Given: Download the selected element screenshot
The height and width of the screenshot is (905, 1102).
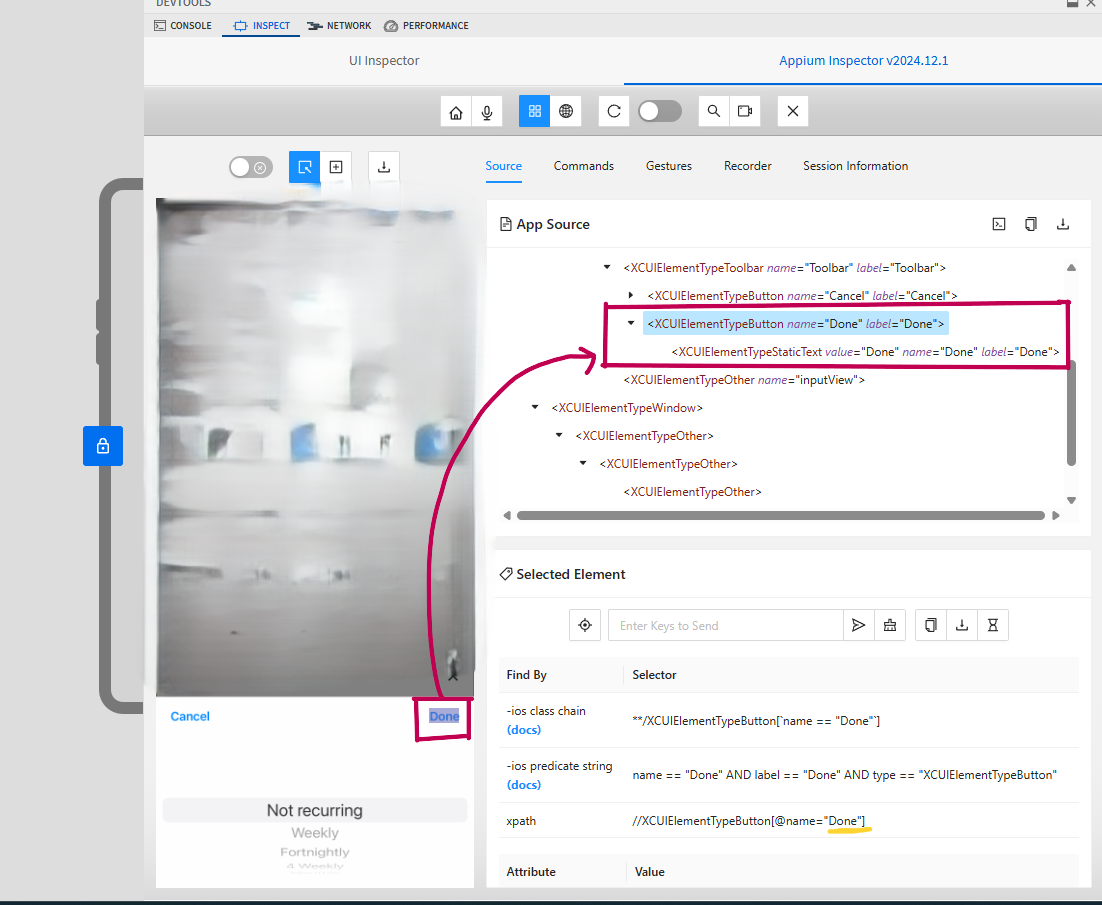Looking at the screenshot, I should tap(962, 625).
